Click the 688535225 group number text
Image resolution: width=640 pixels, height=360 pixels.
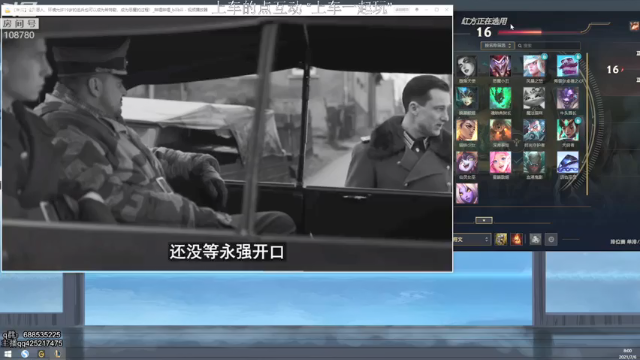tap(42, 335)
